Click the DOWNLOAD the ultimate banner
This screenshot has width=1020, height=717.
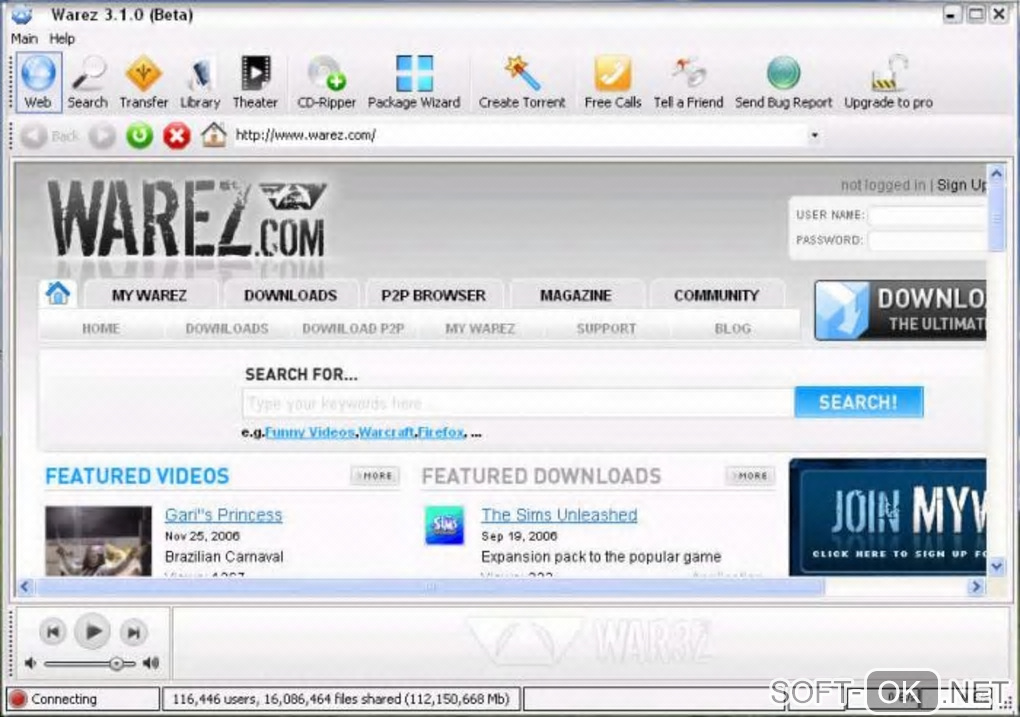(x=901, y=310)
